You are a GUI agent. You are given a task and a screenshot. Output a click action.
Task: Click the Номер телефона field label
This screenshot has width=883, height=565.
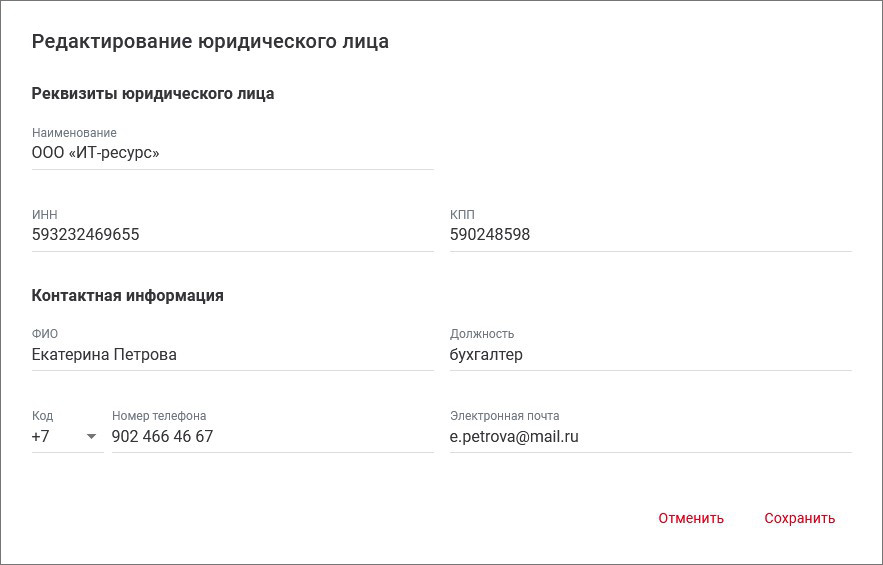[159, 416]
